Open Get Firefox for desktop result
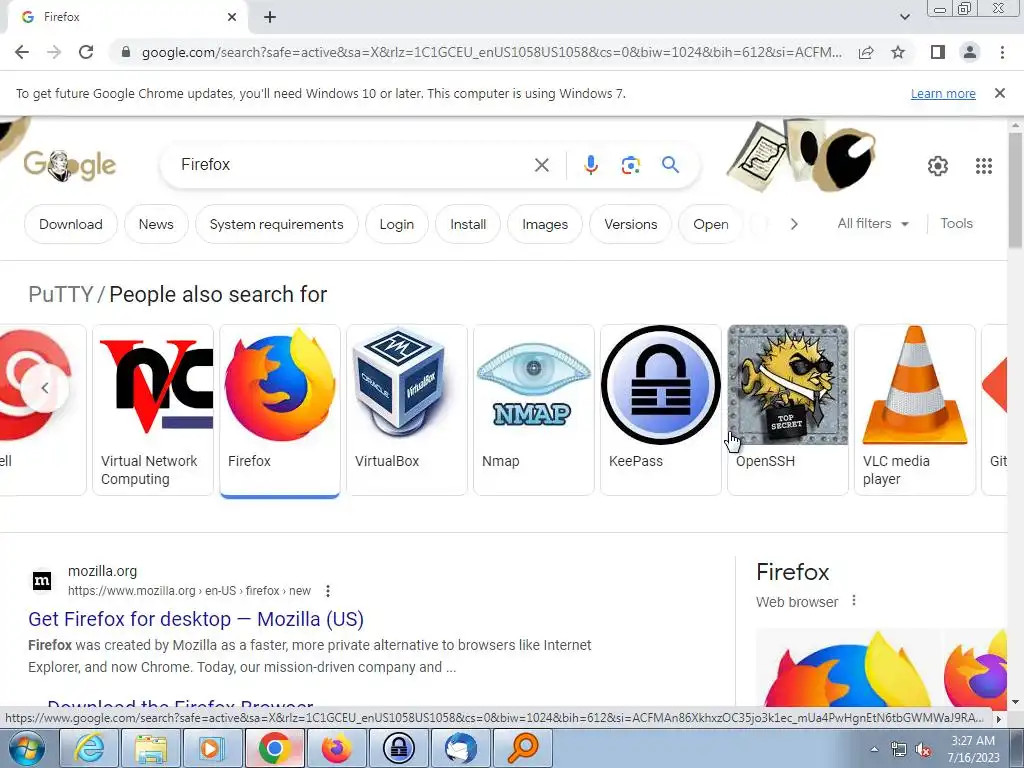 [x=196, y=619]
